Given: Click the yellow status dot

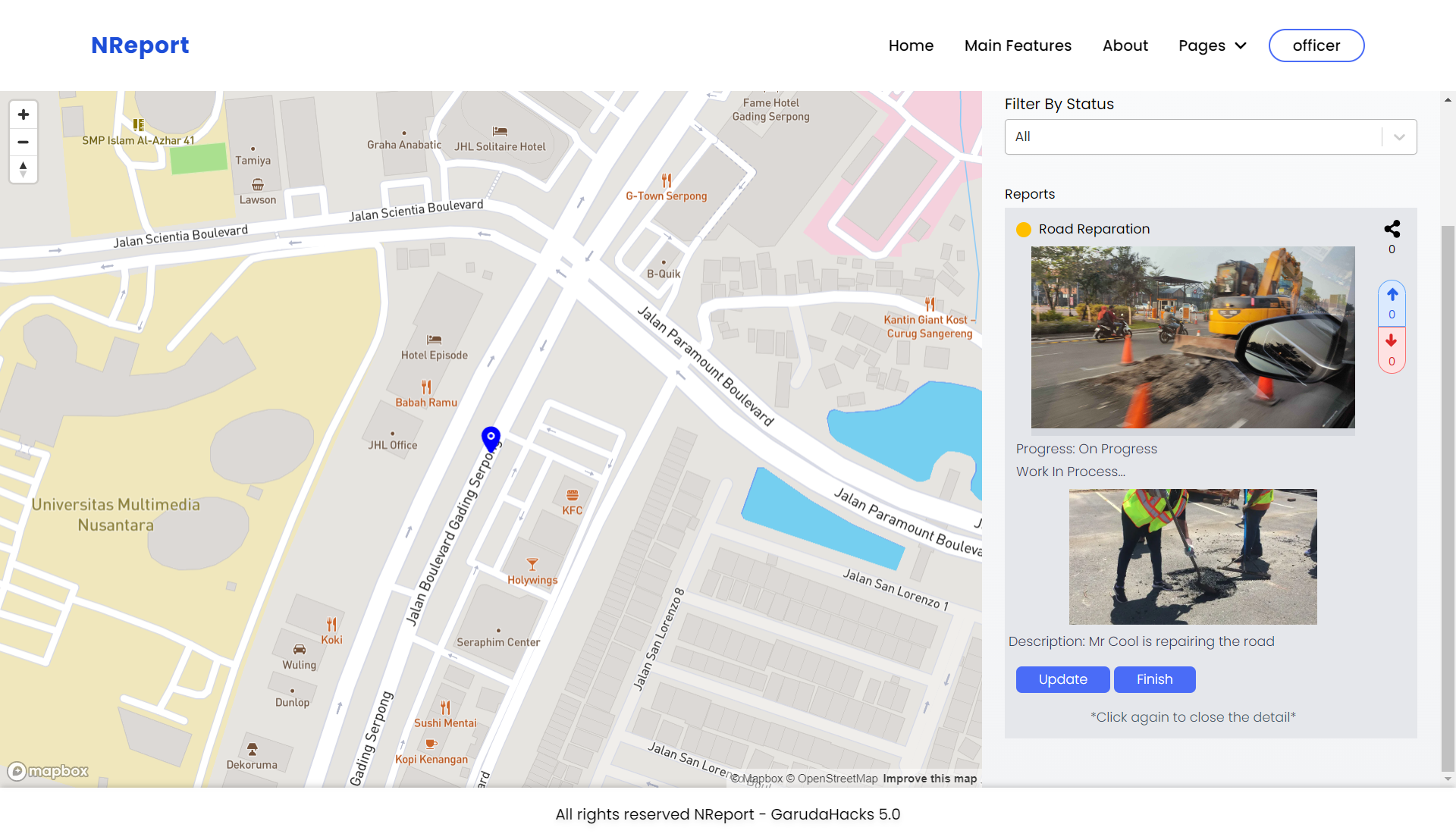Looking at the screenshot, I should point(1024,230).
